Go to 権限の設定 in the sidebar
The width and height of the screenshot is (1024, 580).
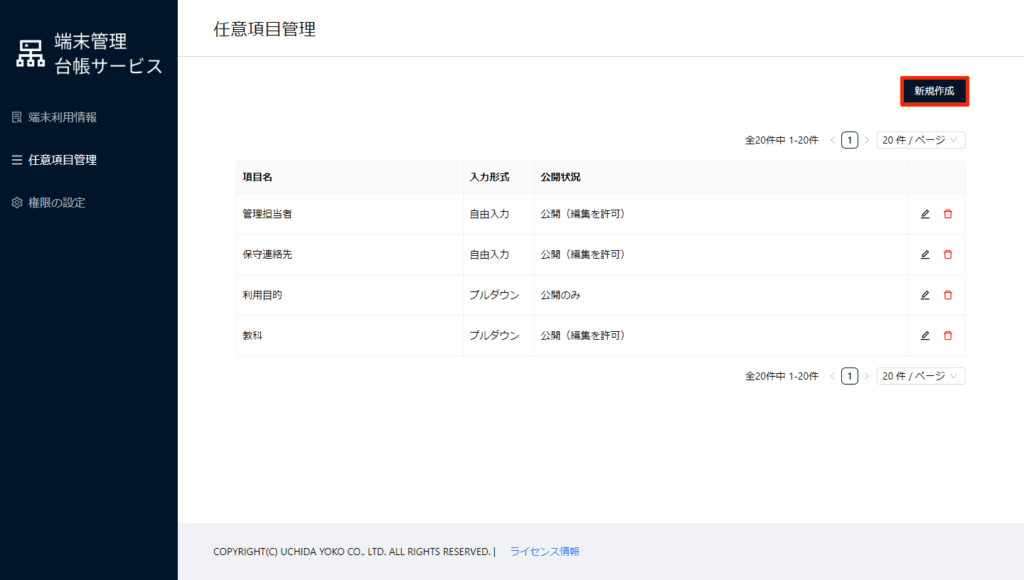[56, 202]
